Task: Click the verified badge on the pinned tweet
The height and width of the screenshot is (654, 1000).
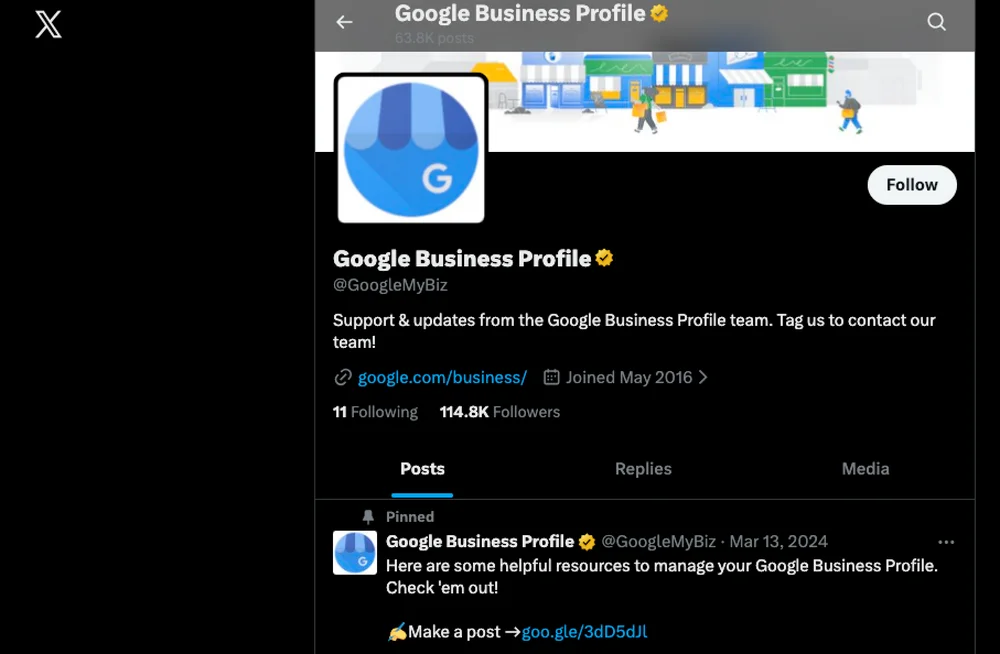Action: click(586, 541)
